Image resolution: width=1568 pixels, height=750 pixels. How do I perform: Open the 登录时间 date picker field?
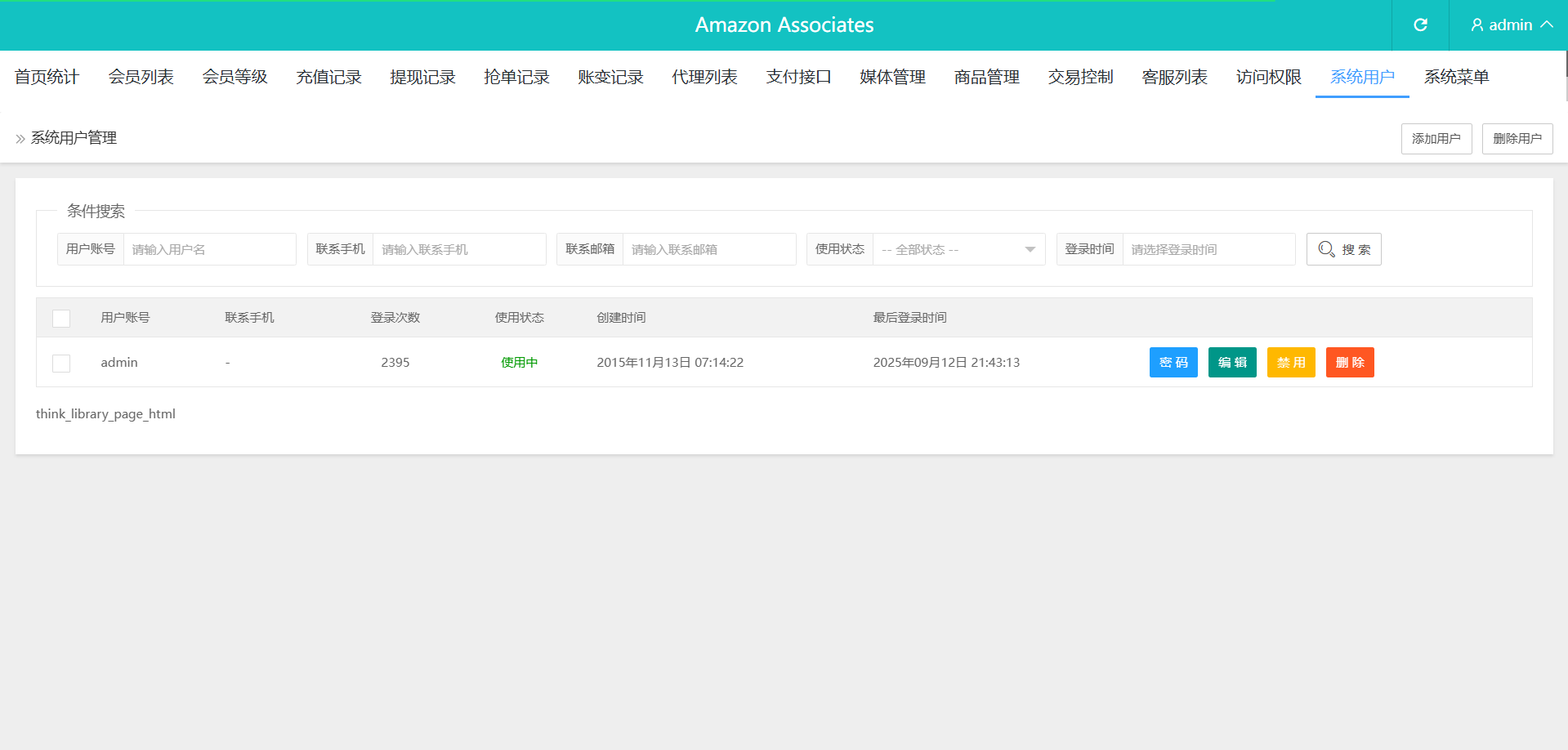coord(1208,249)
